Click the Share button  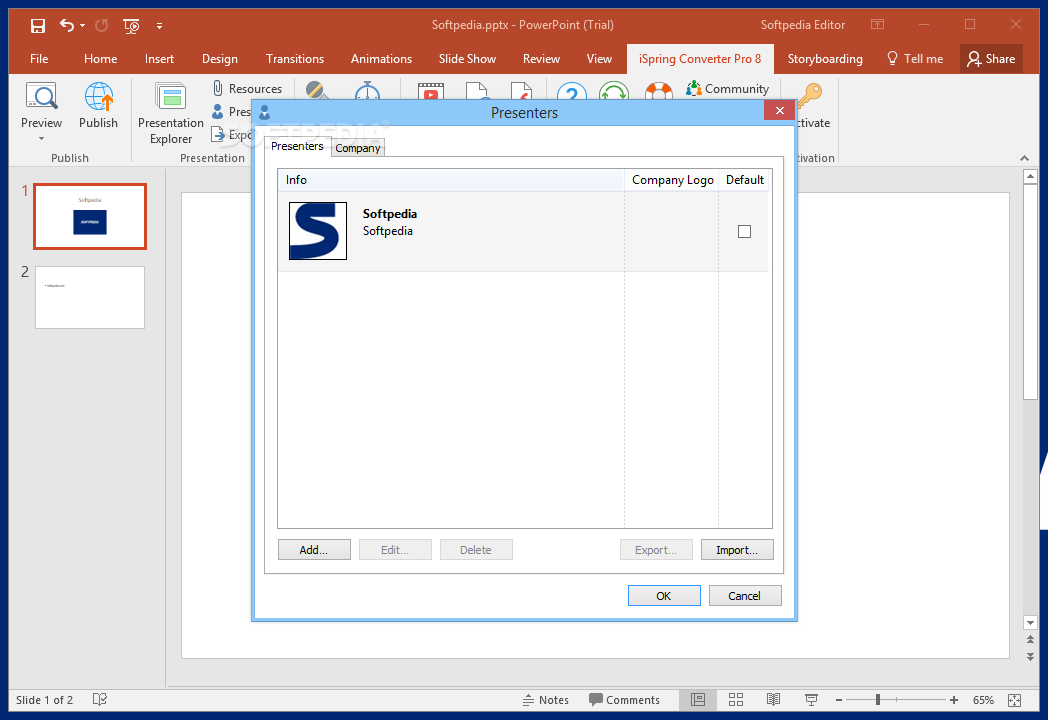[x=991, y=59]
